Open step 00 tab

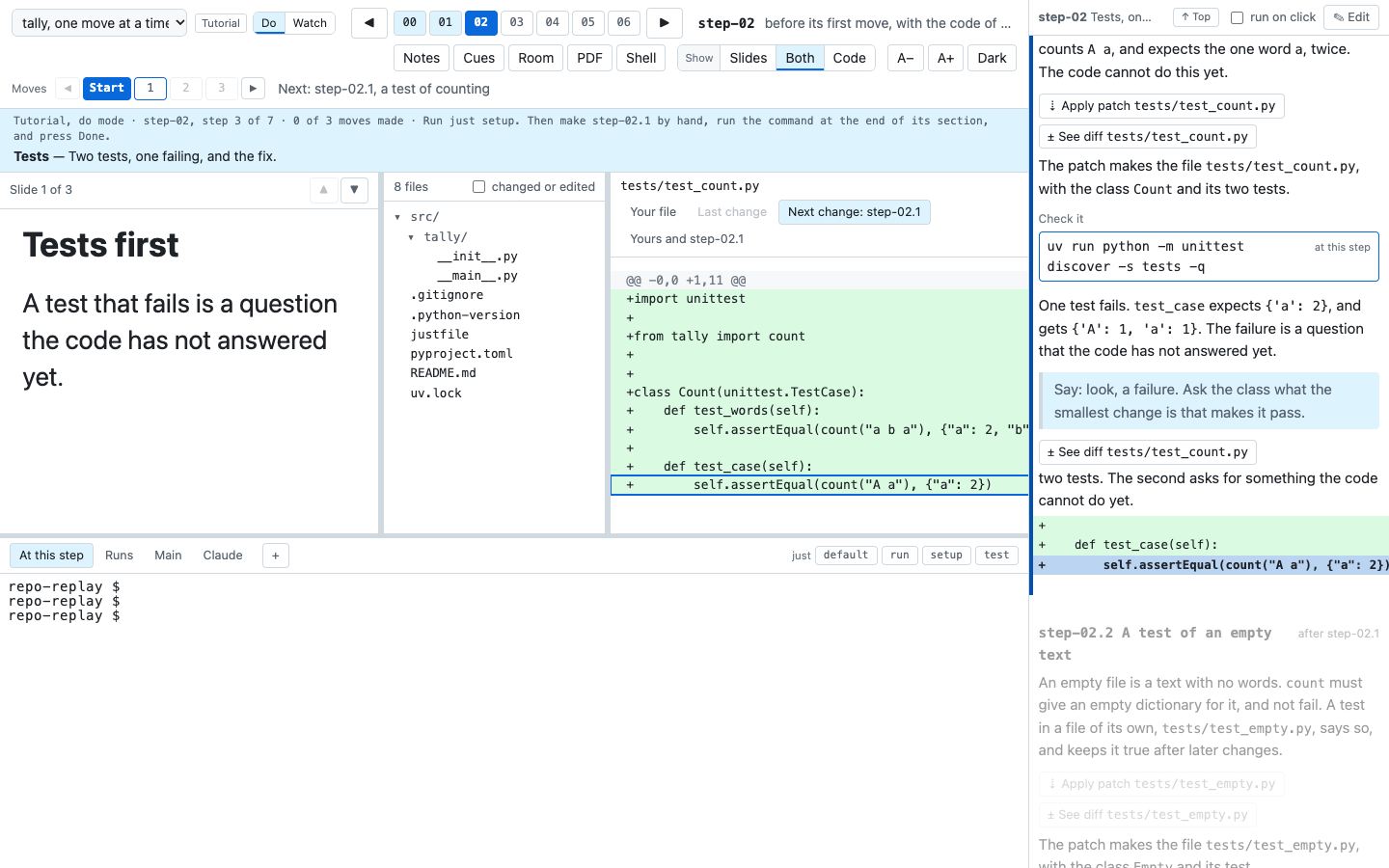click(x=410, y=22)
